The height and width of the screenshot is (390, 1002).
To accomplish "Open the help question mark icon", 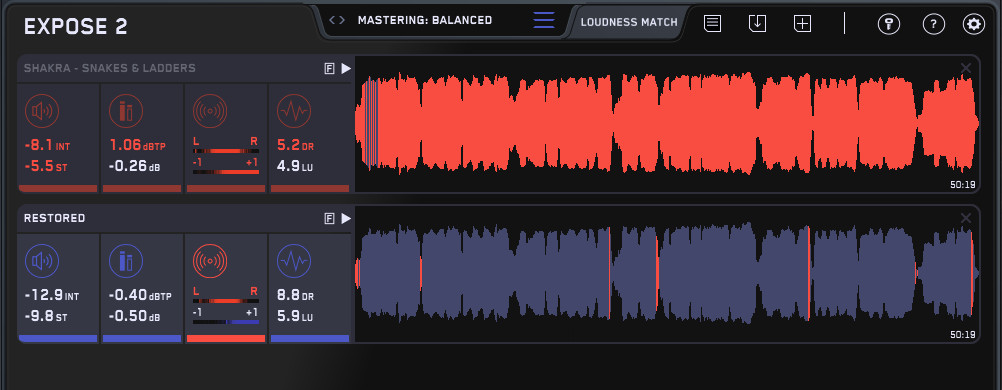I will (934, 24).
